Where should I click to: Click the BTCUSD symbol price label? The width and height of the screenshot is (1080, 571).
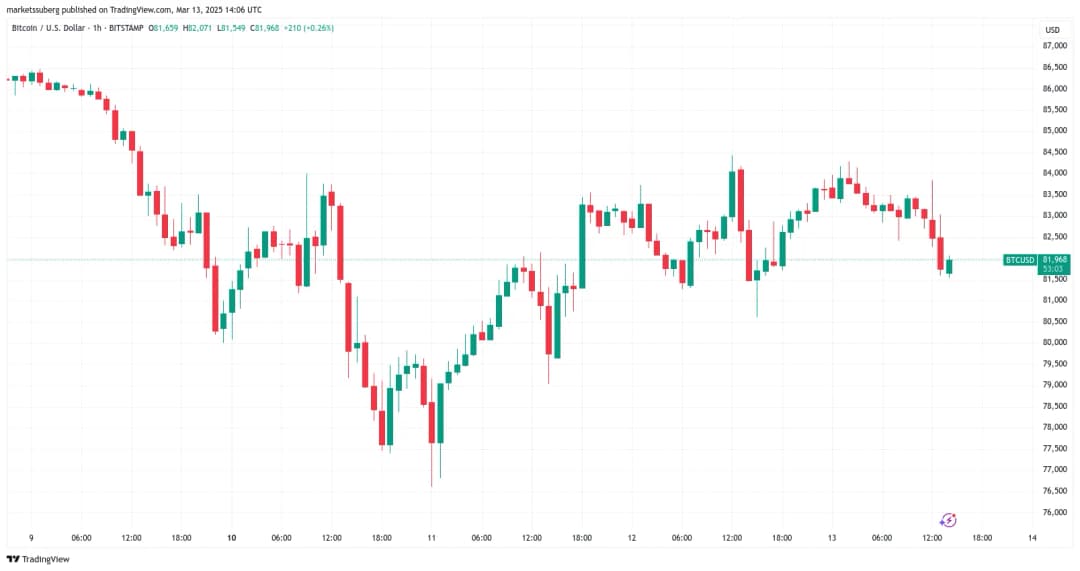(1020, 260)
